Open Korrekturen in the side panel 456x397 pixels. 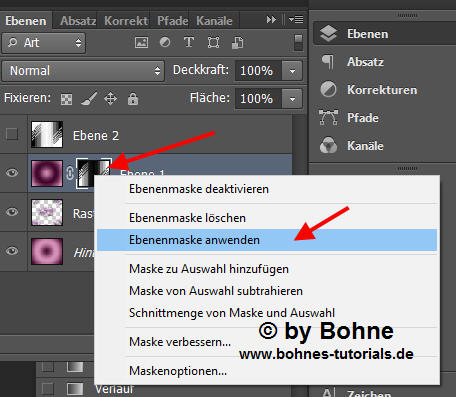tap(382, 90)
